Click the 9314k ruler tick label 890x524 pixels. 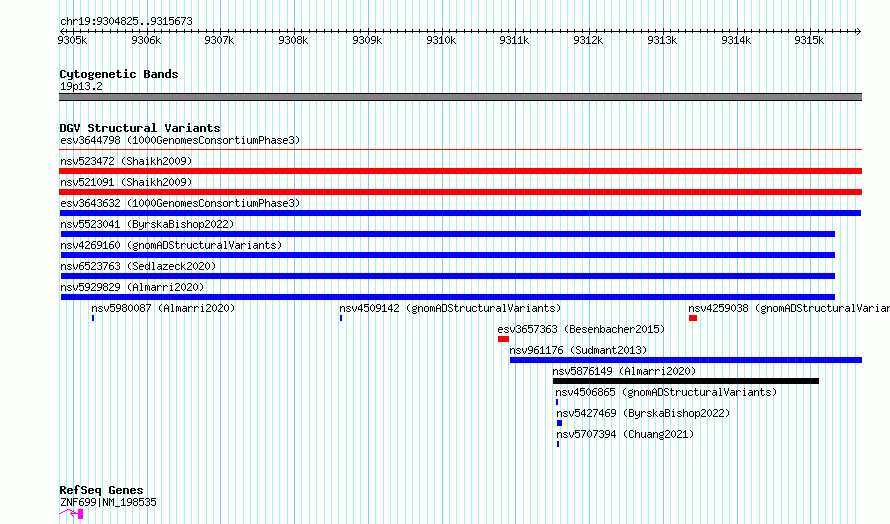click(x=736, y=40)
